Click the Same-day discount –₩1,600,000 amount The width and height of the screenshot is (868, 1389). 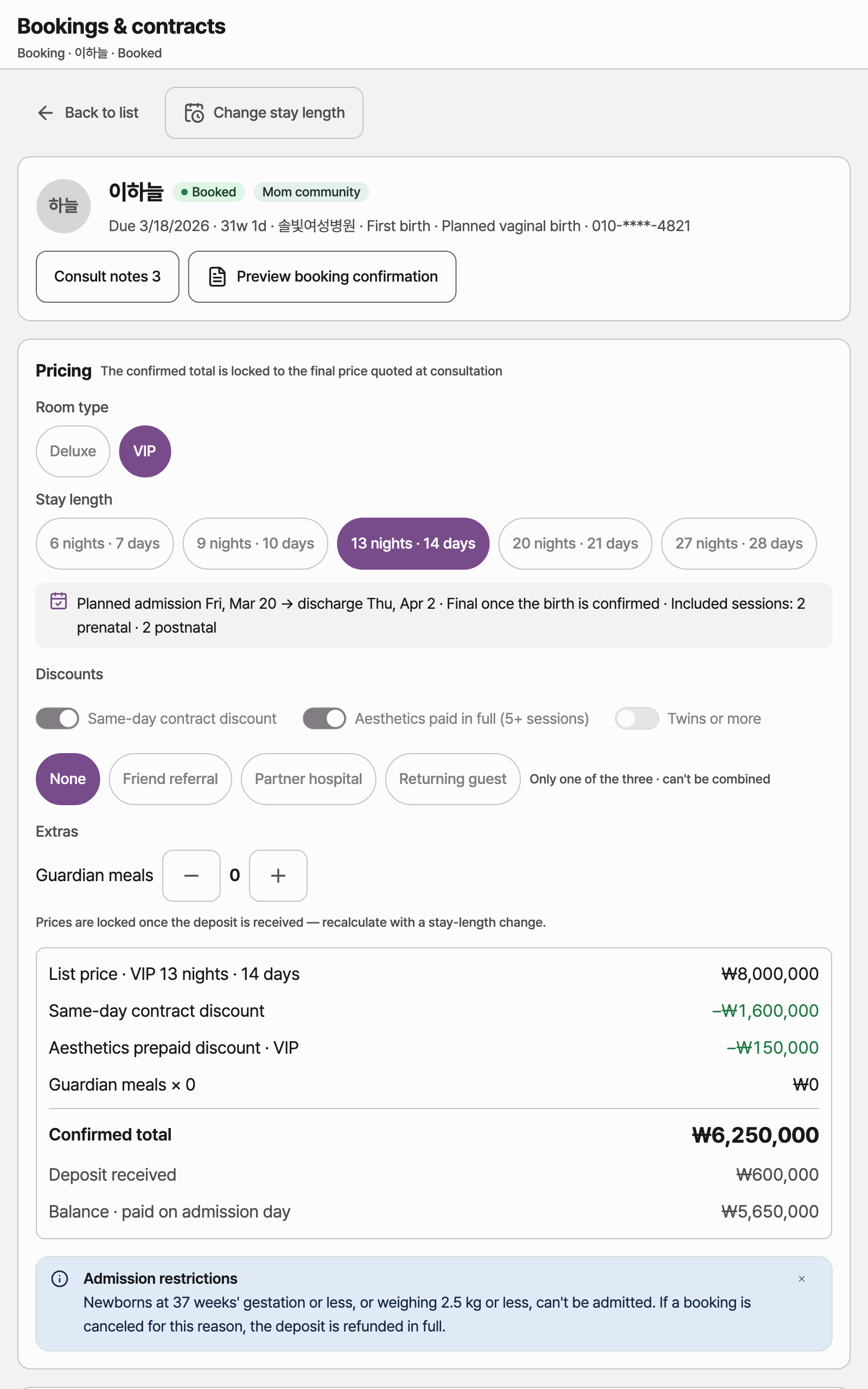(765, 1011)
